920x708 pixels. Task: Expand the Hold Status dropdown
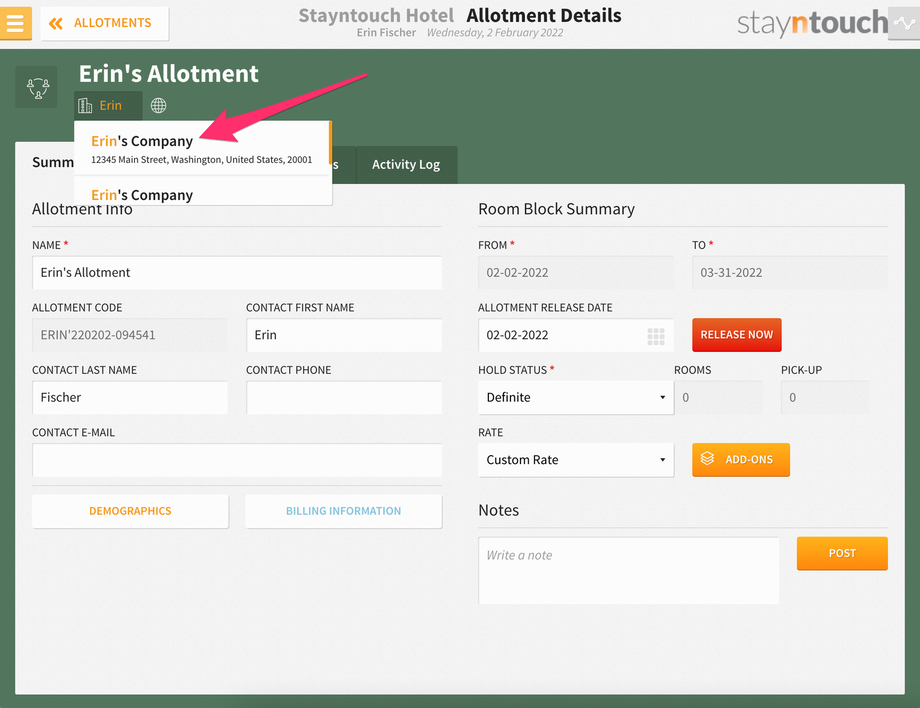576,398
